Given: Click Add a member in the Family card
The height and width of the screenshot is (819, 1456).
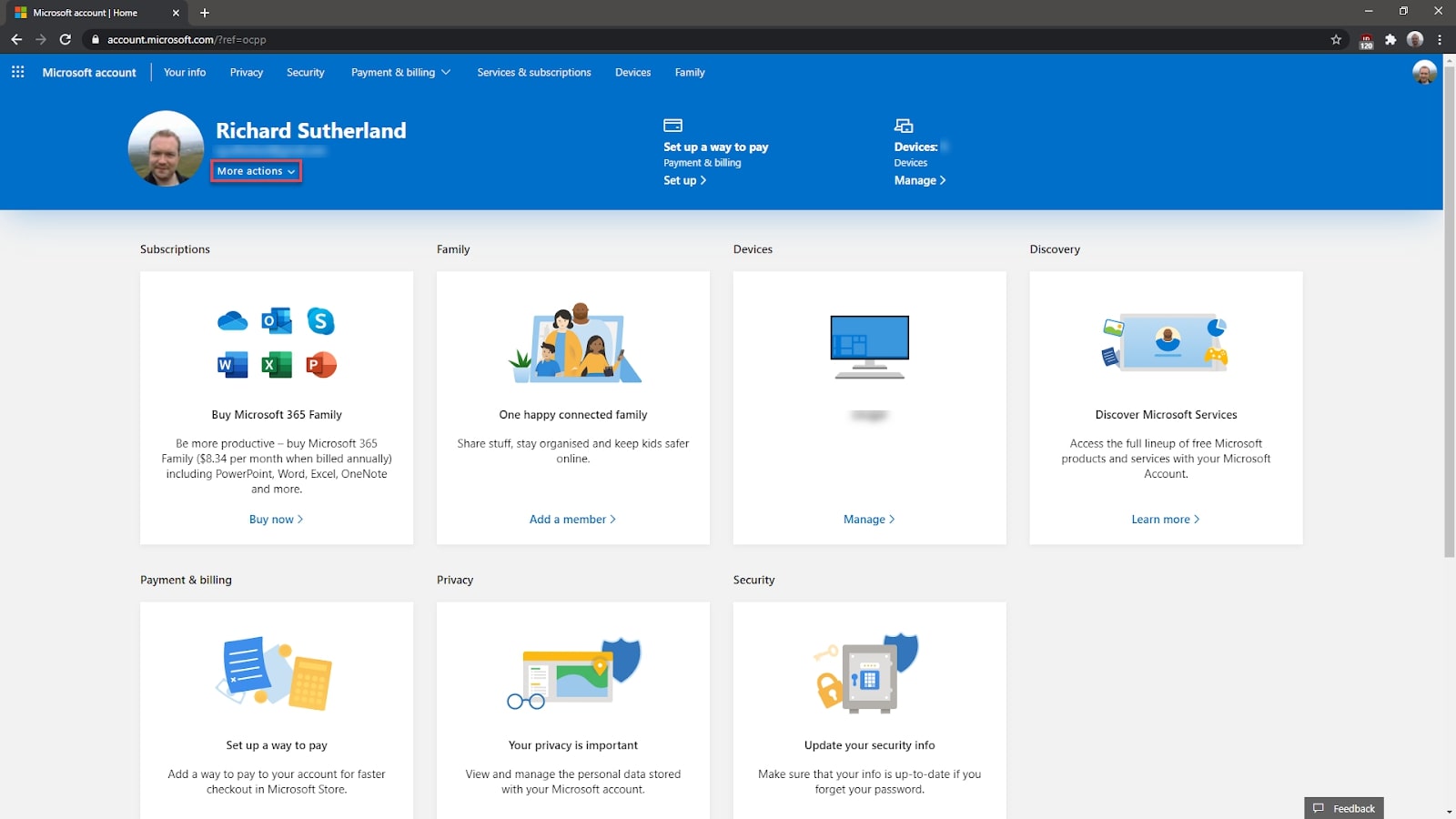Looking at the screenshot, I should click(x=573, y=519).
